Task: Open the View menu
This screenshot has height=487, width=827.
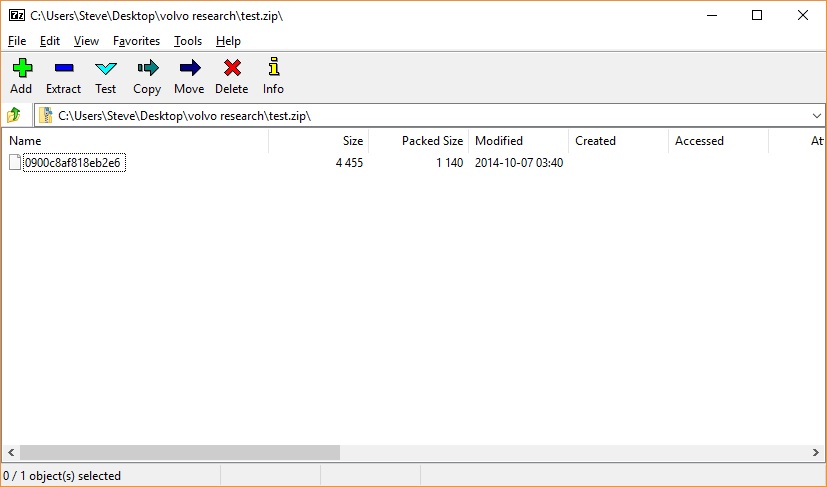Action: pyautogui.click(x=86, y=41)
